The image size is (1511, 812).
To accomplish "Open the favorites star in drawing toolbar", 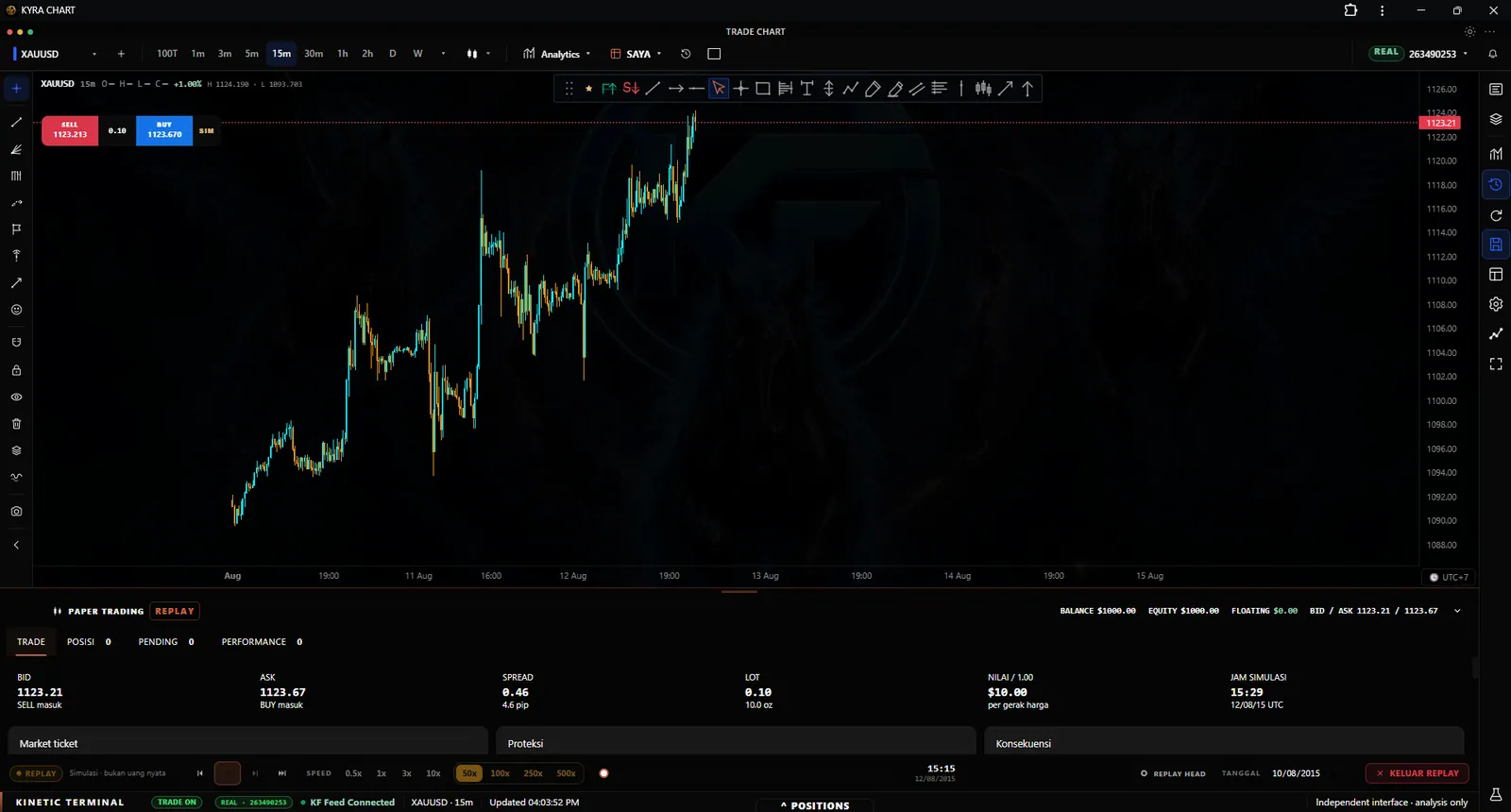I will [588, 88].
